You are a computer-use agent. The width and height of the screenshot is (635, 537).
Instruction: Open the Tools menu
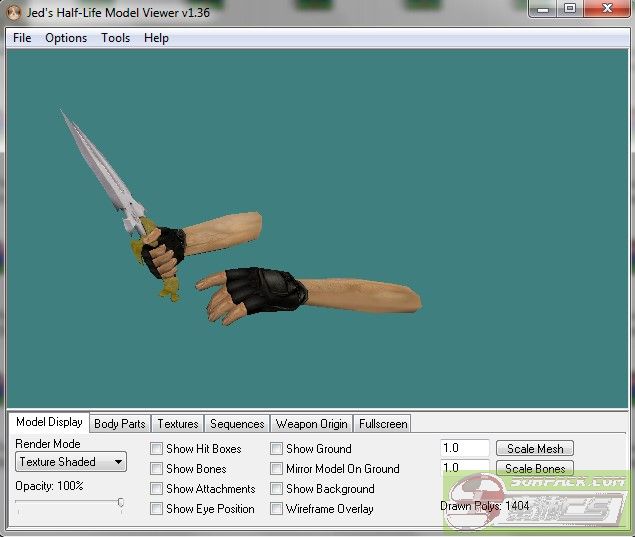click(x=115, y=38)
